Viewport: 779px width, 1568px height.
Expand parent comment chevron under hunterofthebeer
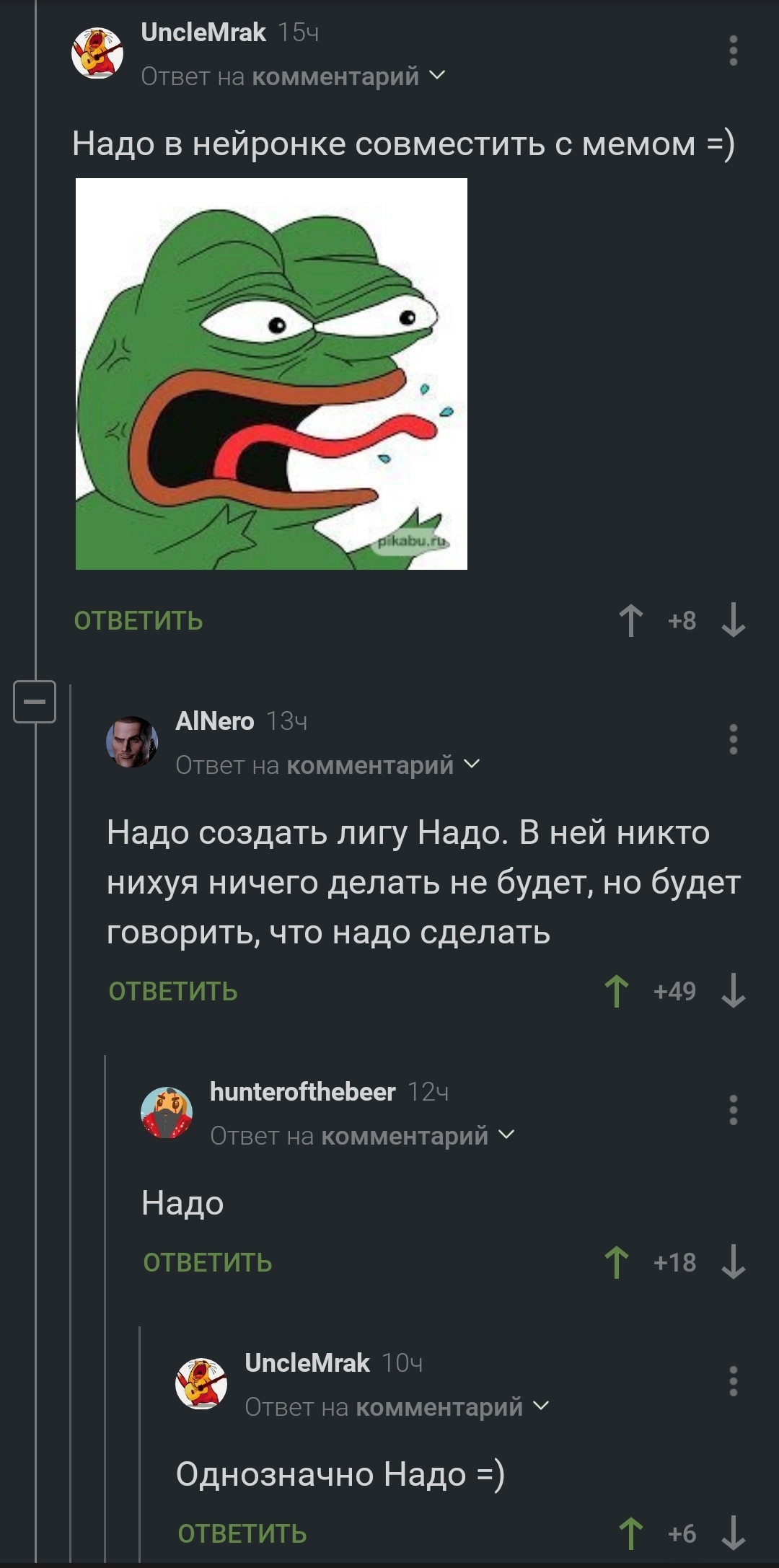(x=506, y=1135)
